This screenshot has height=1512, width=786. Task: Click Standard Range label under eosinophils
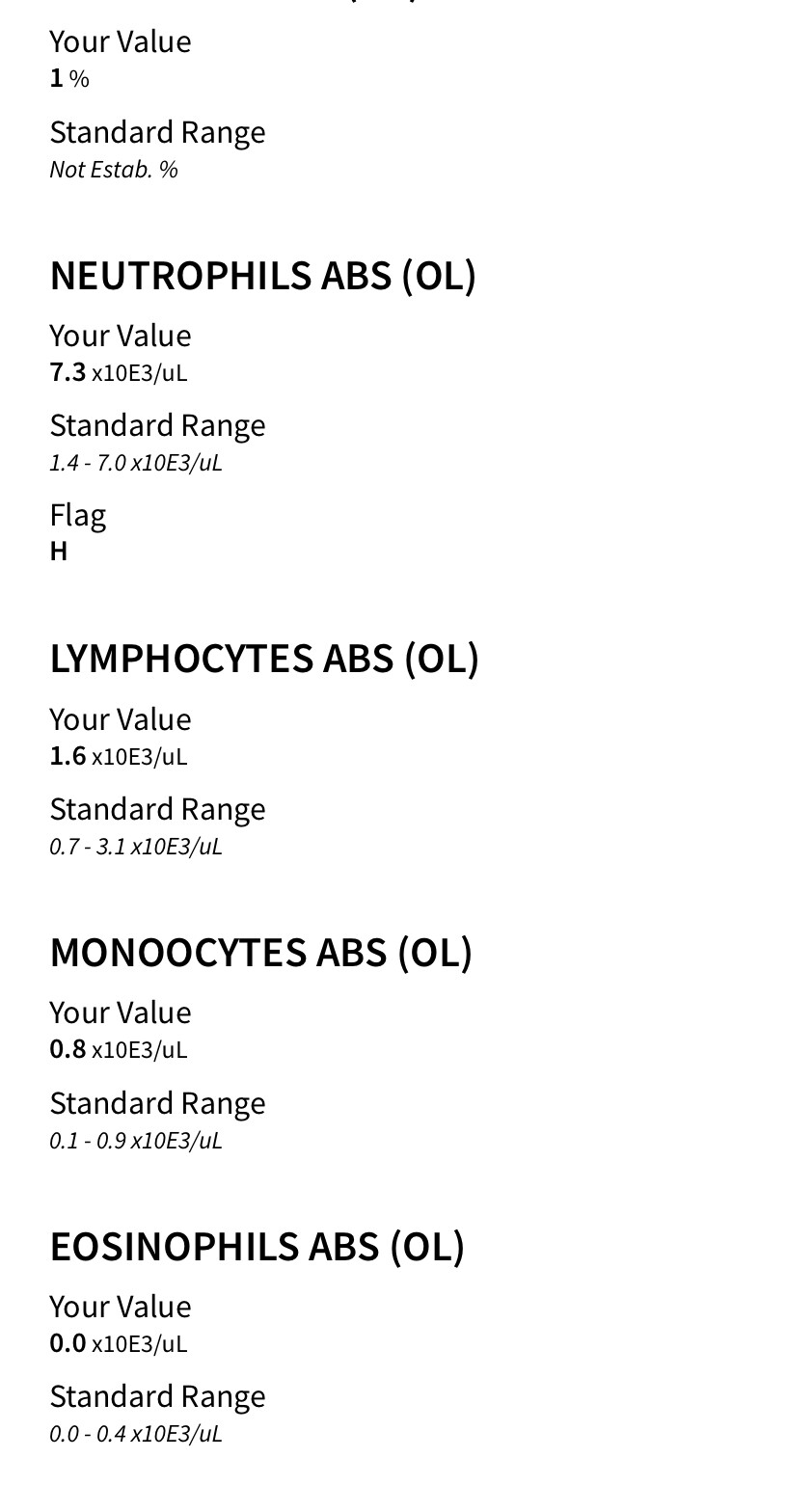(157, 1396)
